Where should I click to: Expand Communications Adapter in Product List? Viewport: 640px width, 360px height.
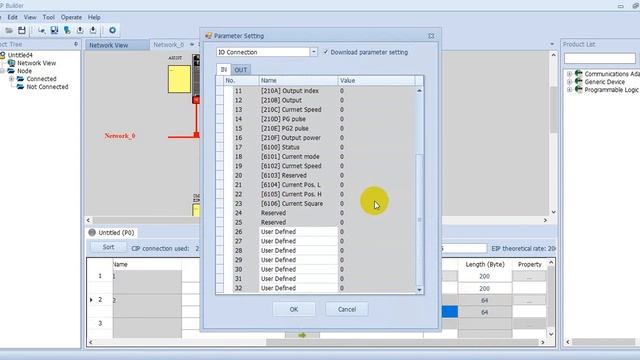click(x=569, y=74)
